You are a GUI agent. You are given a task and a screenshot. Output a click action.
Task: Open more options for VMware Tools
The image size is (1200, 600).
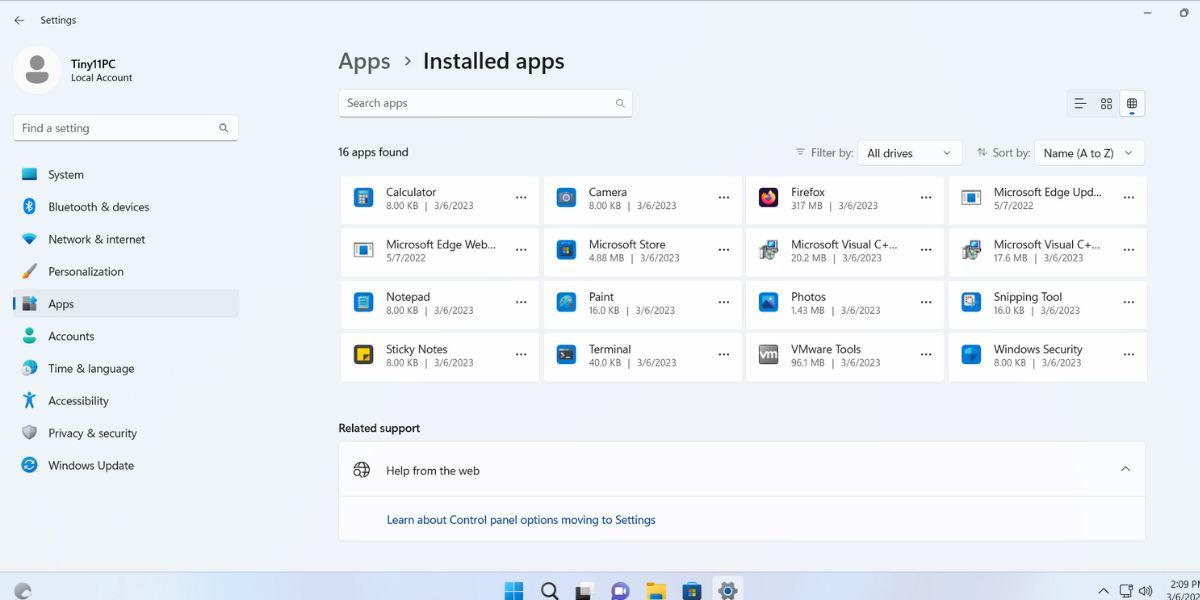(x=926, y=355)
